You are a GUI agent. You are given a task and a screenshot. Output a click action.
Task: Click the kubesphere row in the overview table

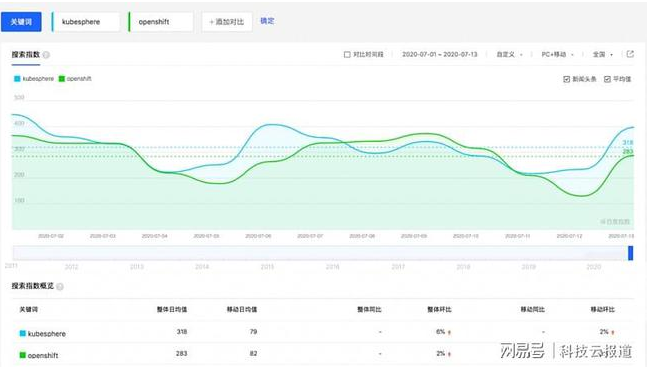pyautogui.click(x=323, y=333)
